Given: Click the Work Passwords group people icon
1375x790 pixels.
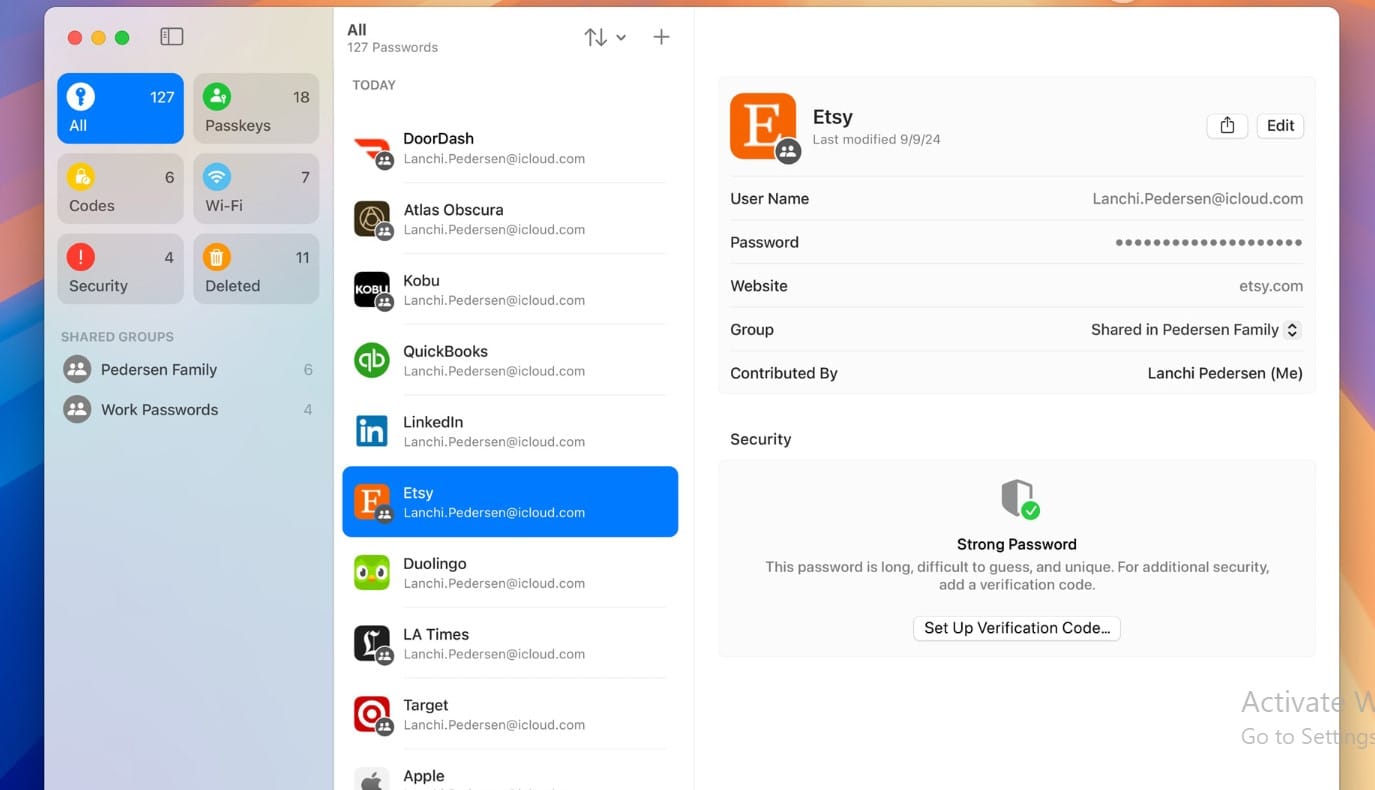Looking at the screenshot, I should pos(77,409).
